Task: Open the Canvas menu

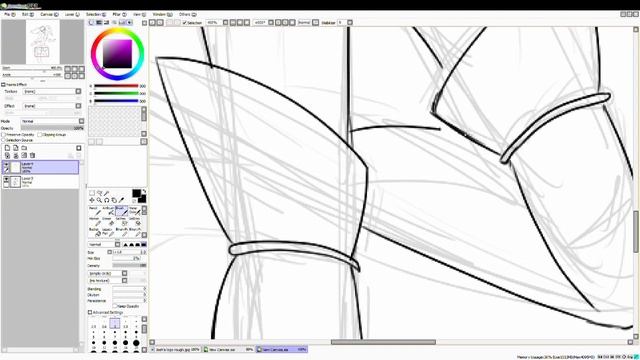Action: tap(49, 14)
